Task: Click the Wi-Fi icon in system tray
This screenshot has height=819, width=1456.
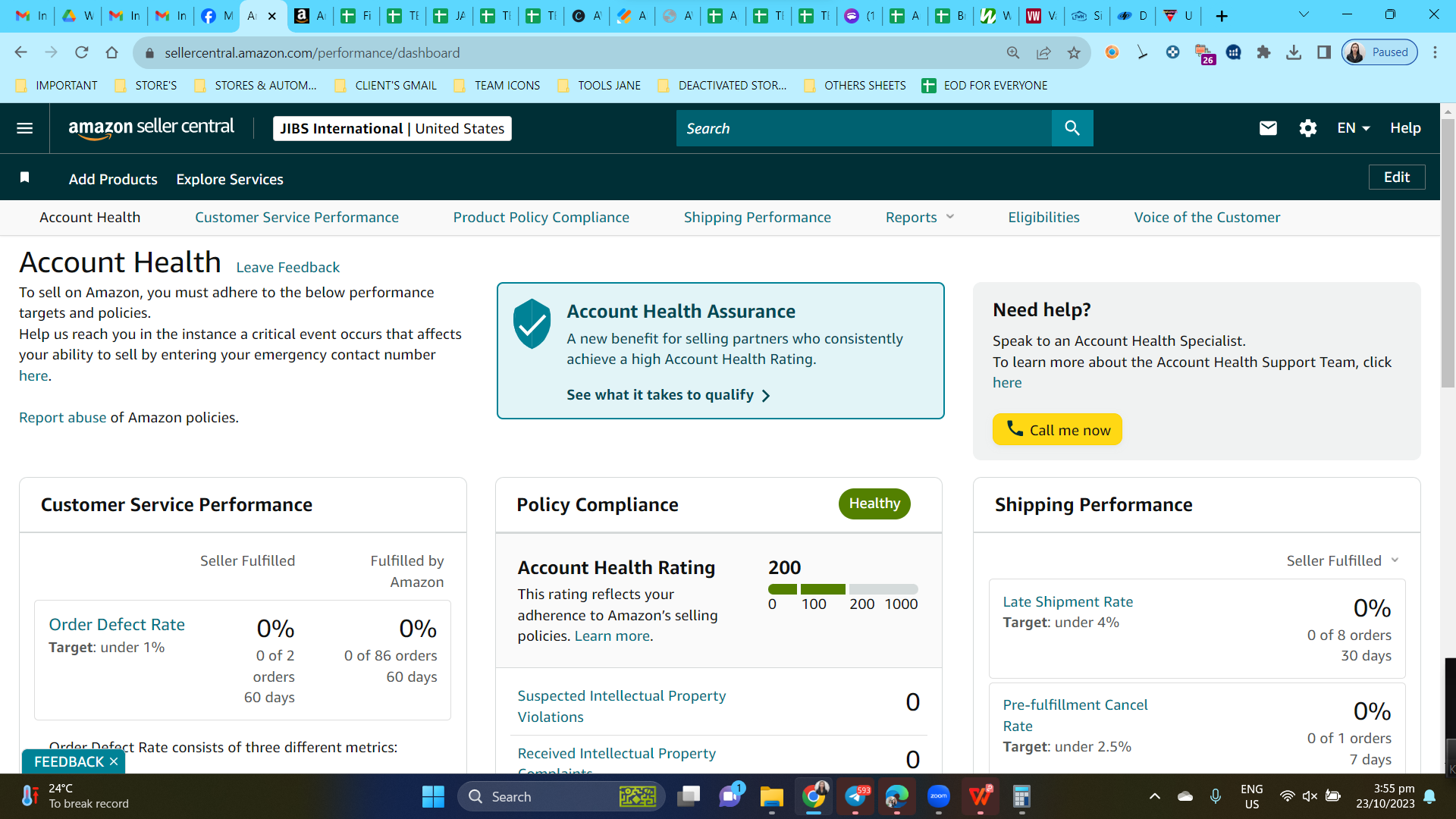Action: (1287, 796)
